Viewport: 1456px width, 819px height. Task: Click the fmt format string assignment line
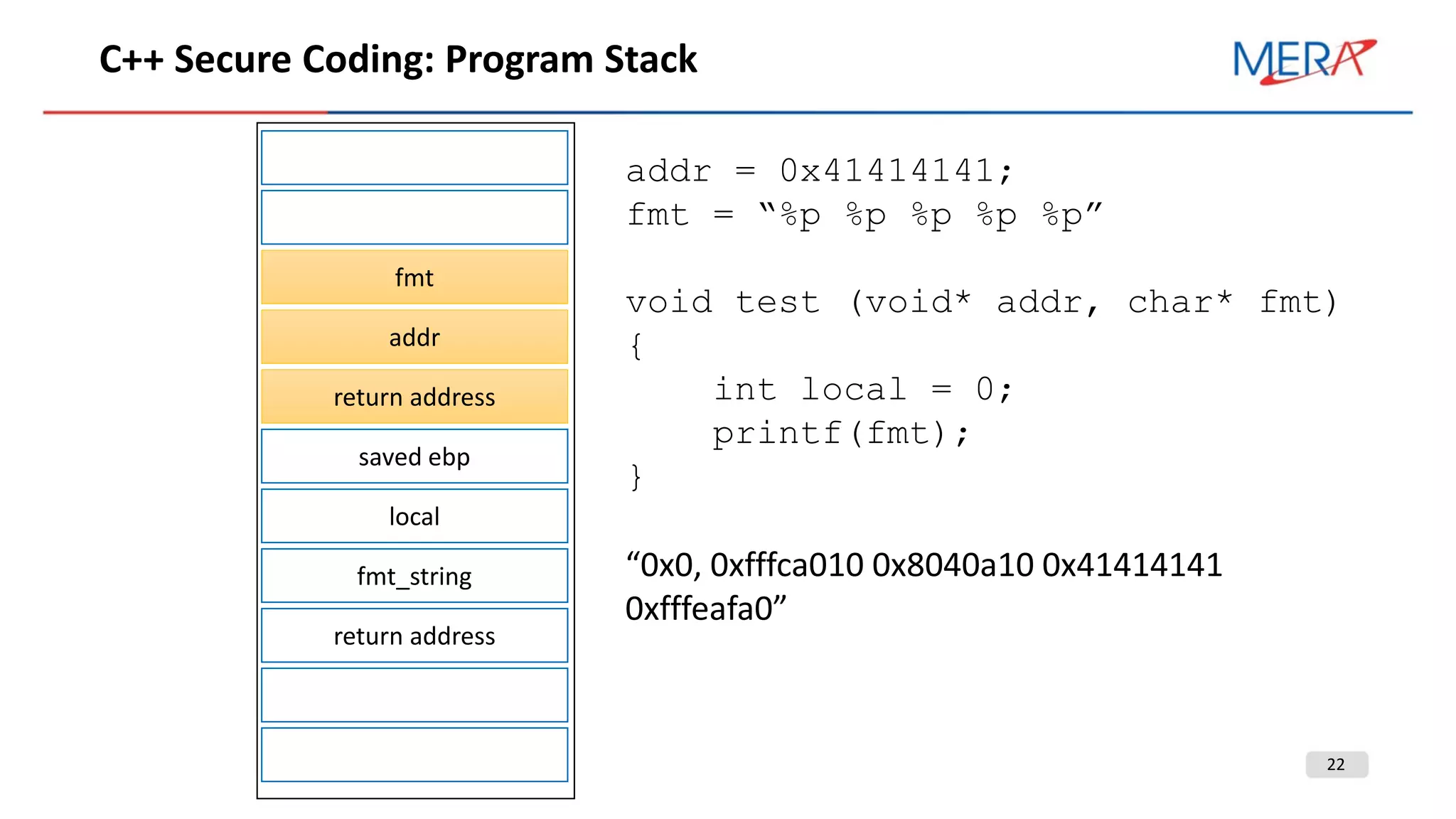863,215
